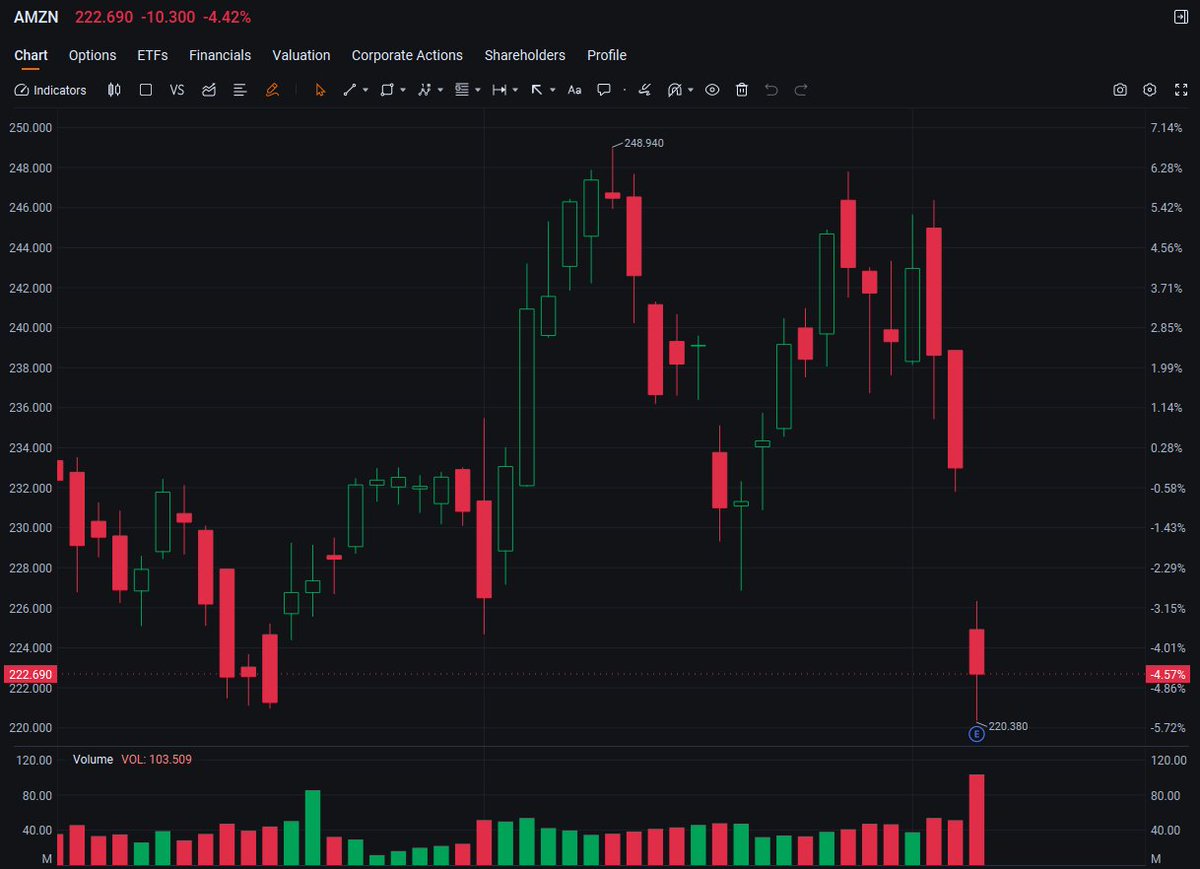1200x869 pixels.
Task: Collapse the side panel with arrow icon
Action: (x=1180, y=17)
